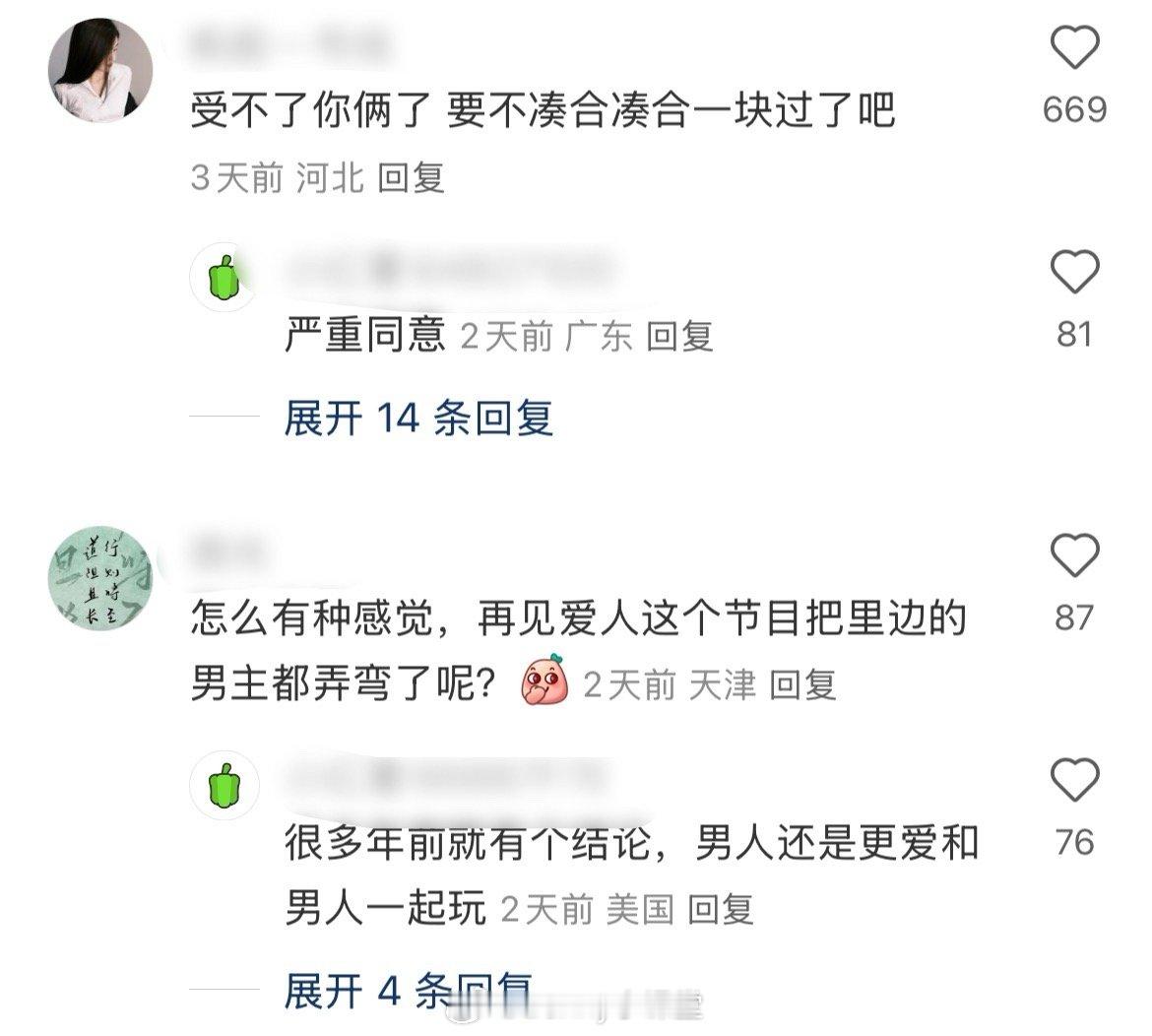Expand 4 replies

[409, 990]
